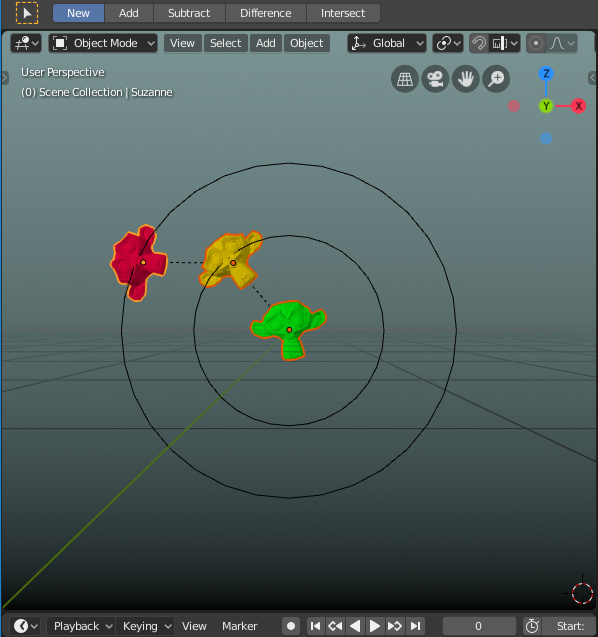
Task: Open Global transform orientation dropdown
Action: (x=387, y=43)
